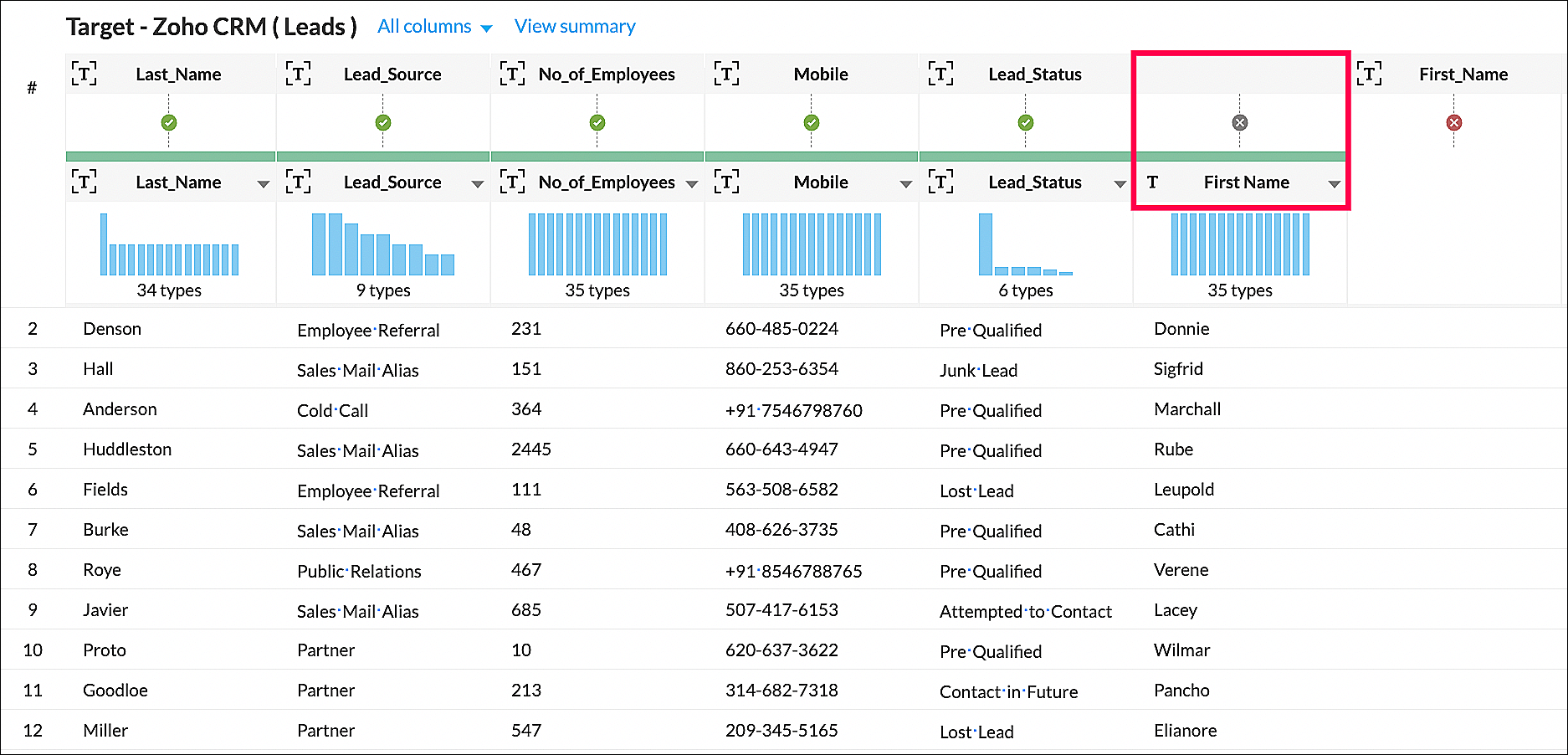Toggle the mapping check under No_of_Employees
Viewport: 1568px width, 755px height.
pyautogui.click(x=597, y=123)
